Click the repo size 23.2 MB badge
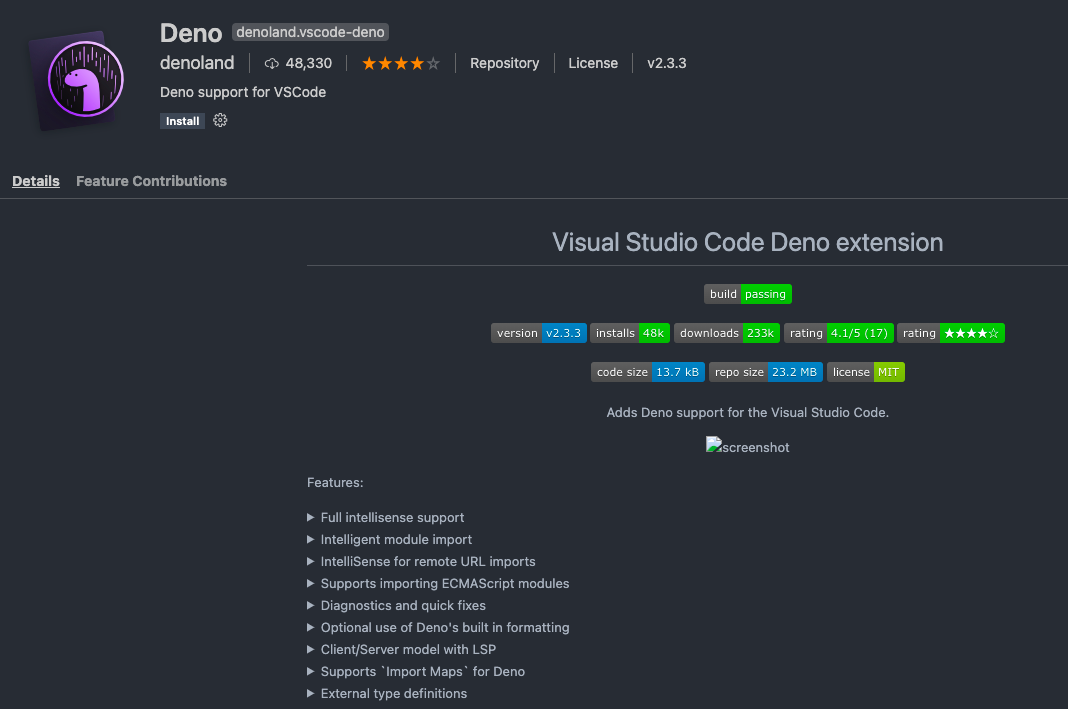Viewport: 1068px width, 709px height. click(766, 372)
